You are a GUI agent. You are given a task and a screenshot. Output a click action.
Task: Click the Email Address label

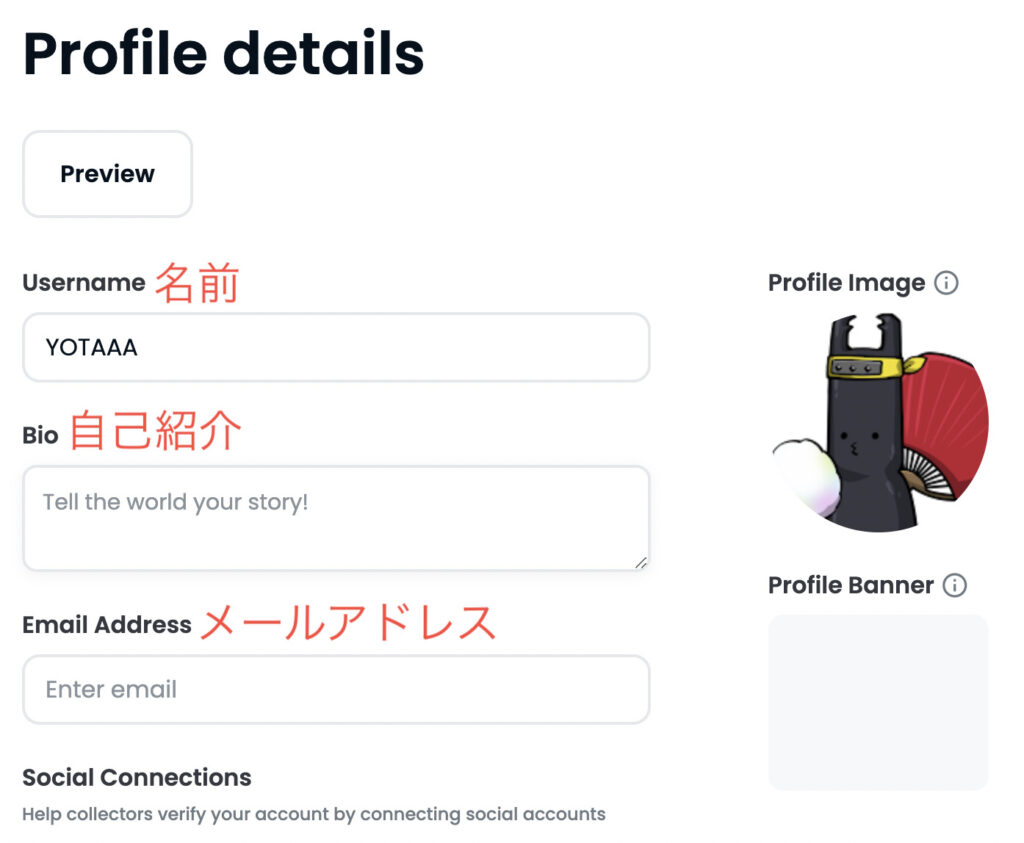tap(107, 625)
